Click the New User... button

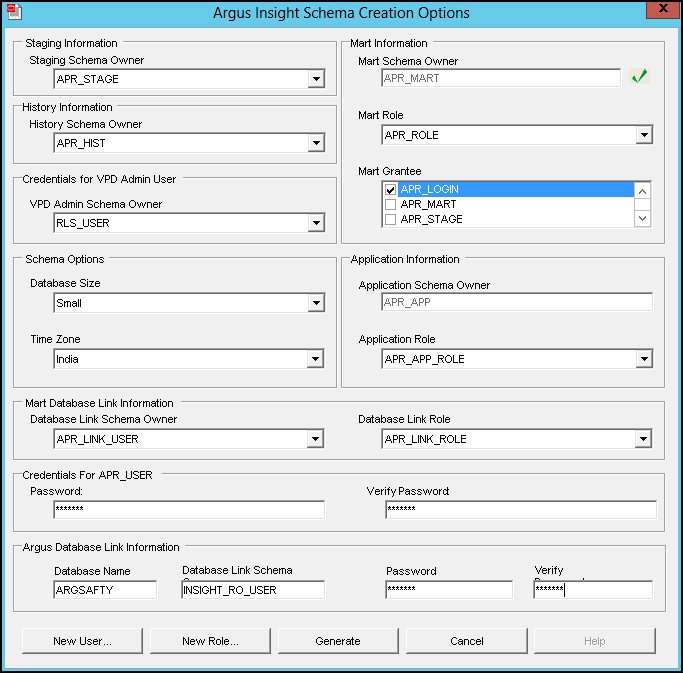tap(82, 641)
